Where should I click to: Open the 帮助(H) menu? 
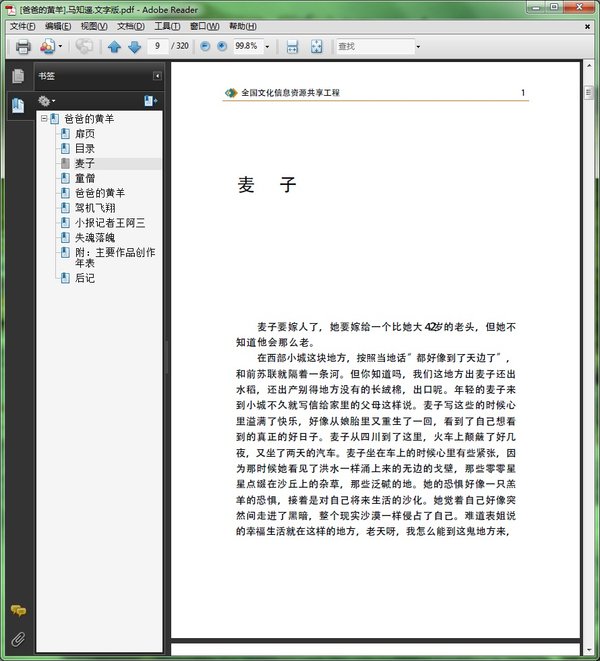coord(242,26)
